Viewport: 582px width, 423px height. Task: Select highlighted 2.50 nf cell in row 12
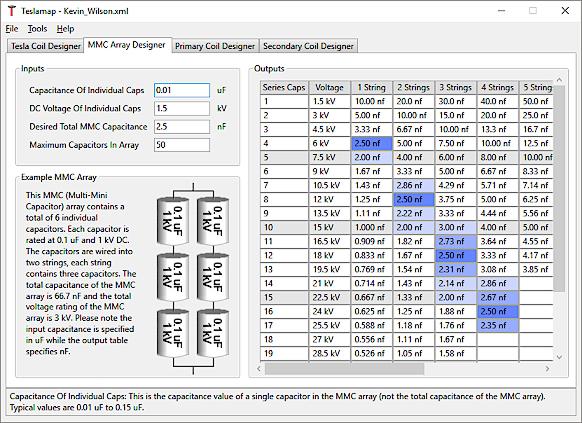[456, 255]
